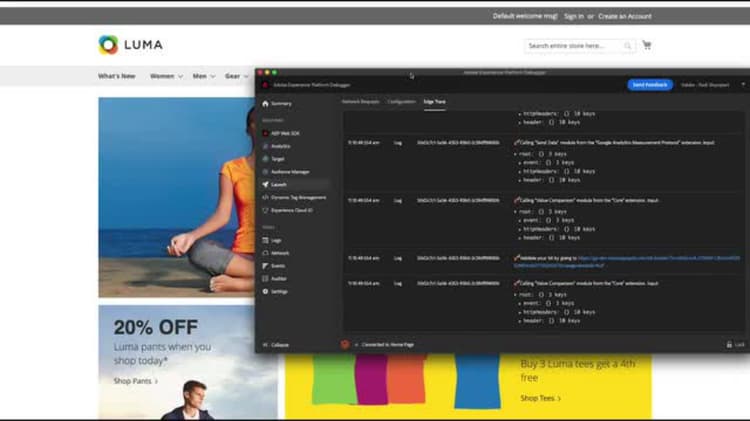Image resolution: width=750 pixels, height=421 pixels.
Task: Switch to the Network Requests tab
Action: [x=360, y=101]
